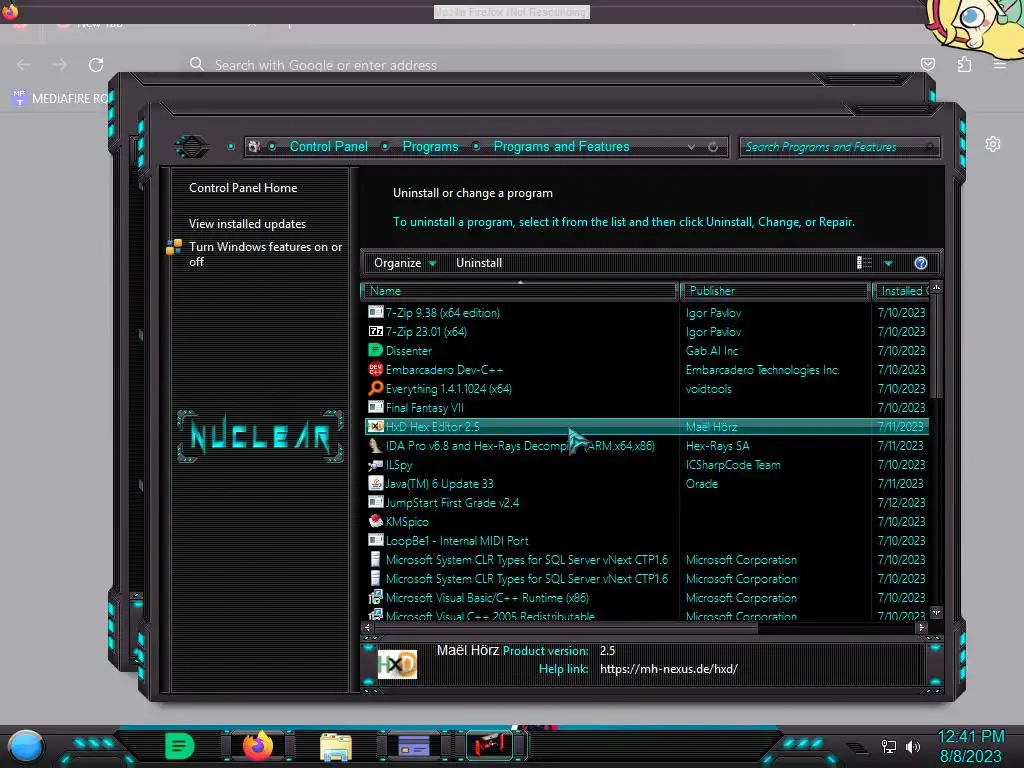The width and height of the screenshot is (1024, 768).
Task: Click the 7-Zip 9.38 program icon
Action: (376, 312)
